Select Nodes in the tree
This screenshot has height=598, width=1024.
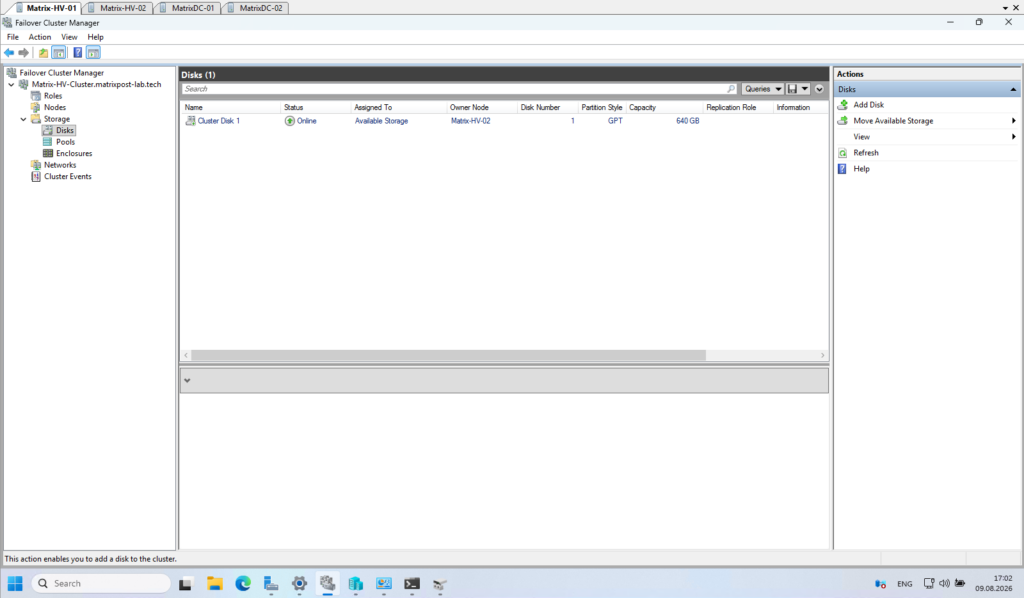pos(54,107)
